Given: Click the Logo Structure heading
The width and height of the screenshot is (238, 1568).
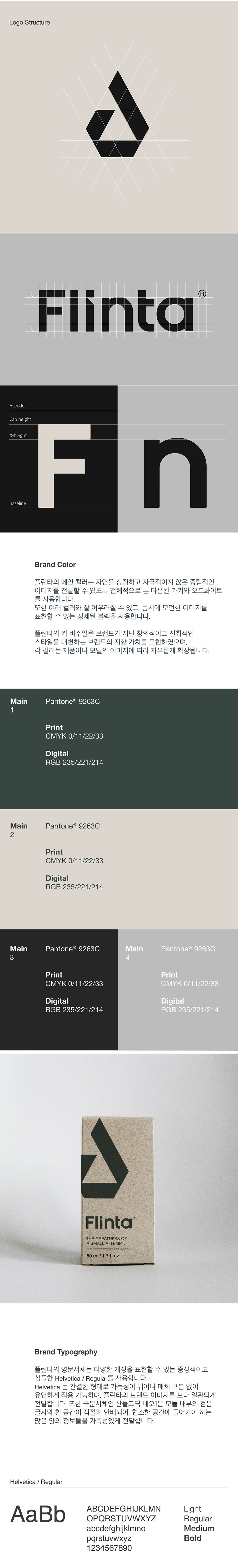Looking at the screenshot, I should coord(30,23).
